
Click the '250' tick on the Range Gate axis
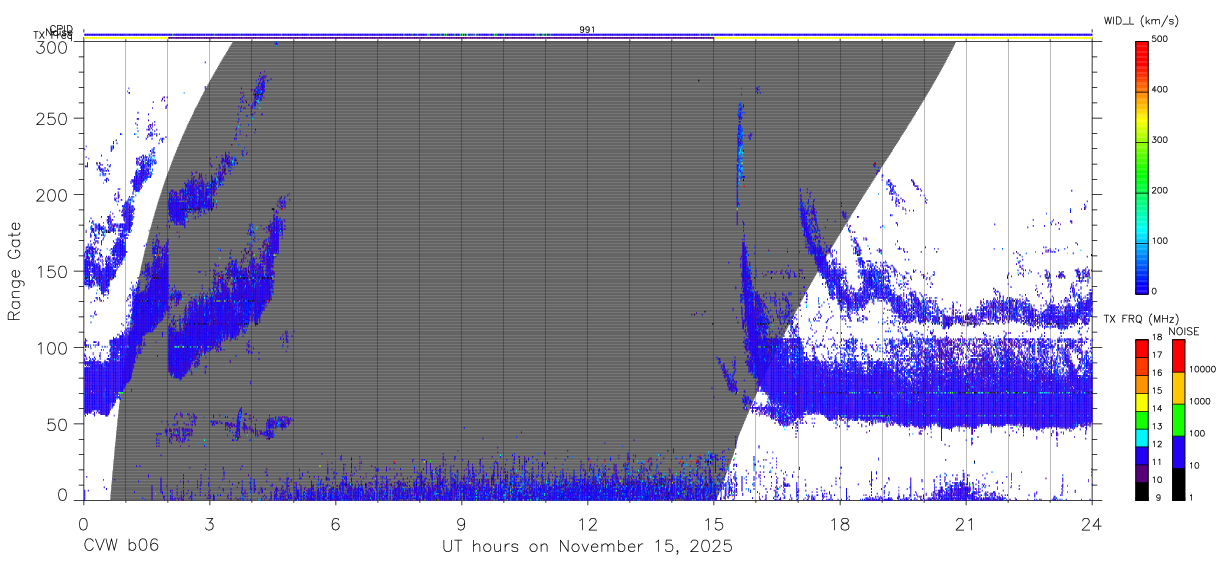(x=51, y=118)
